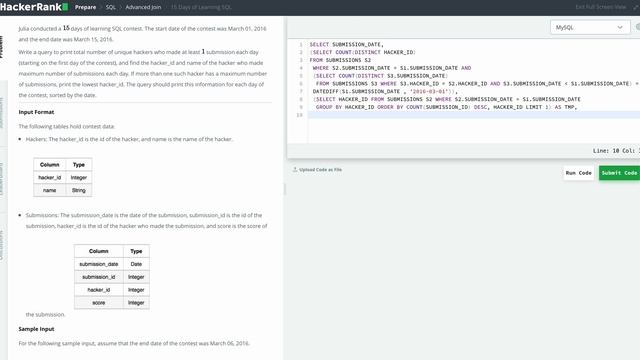Click the panel divider handle between problem and editor

(x=284, y=189)
